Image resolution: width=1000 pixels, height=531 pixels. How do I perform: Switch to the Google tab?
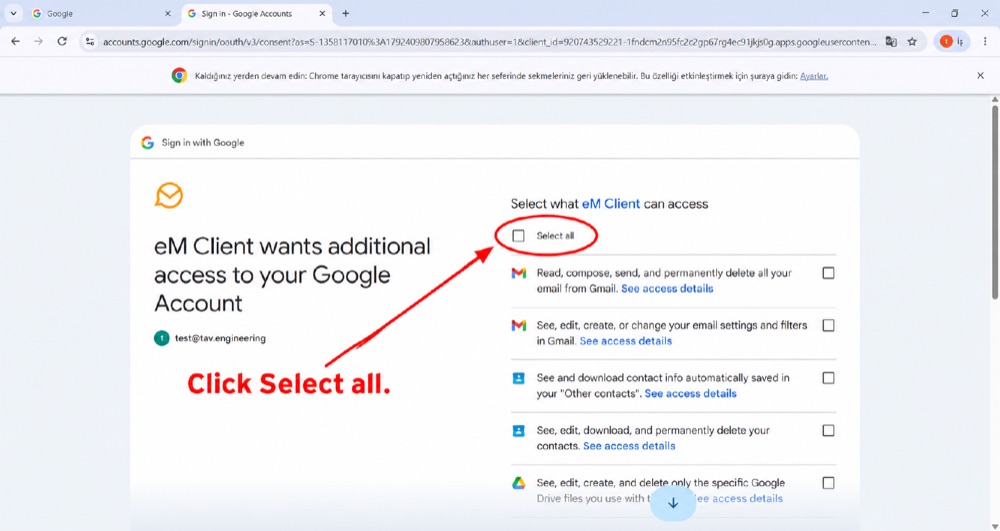[x=102, y=13]
